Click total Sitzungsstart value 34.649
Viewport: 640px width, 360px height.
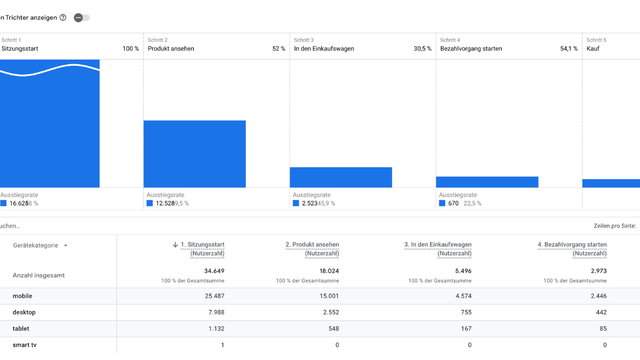point(214,271)
